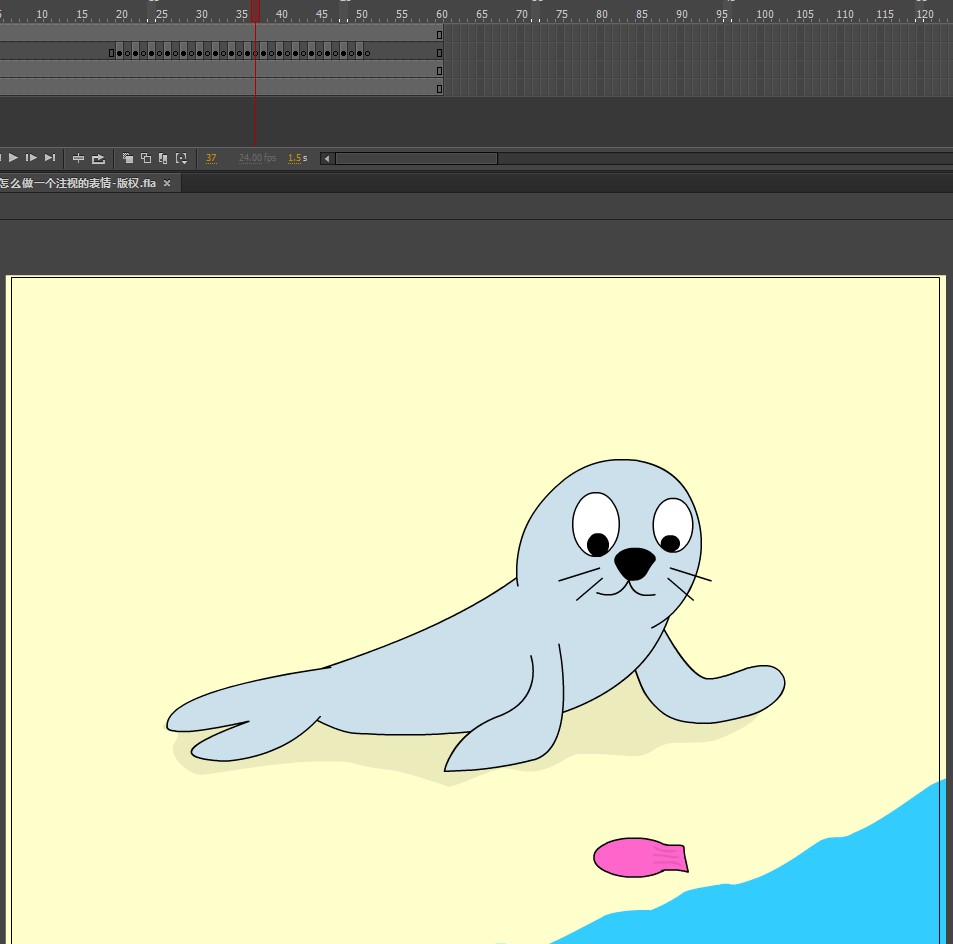
Task: Click the red playhead at frame 37
Action: pos(255,12)
